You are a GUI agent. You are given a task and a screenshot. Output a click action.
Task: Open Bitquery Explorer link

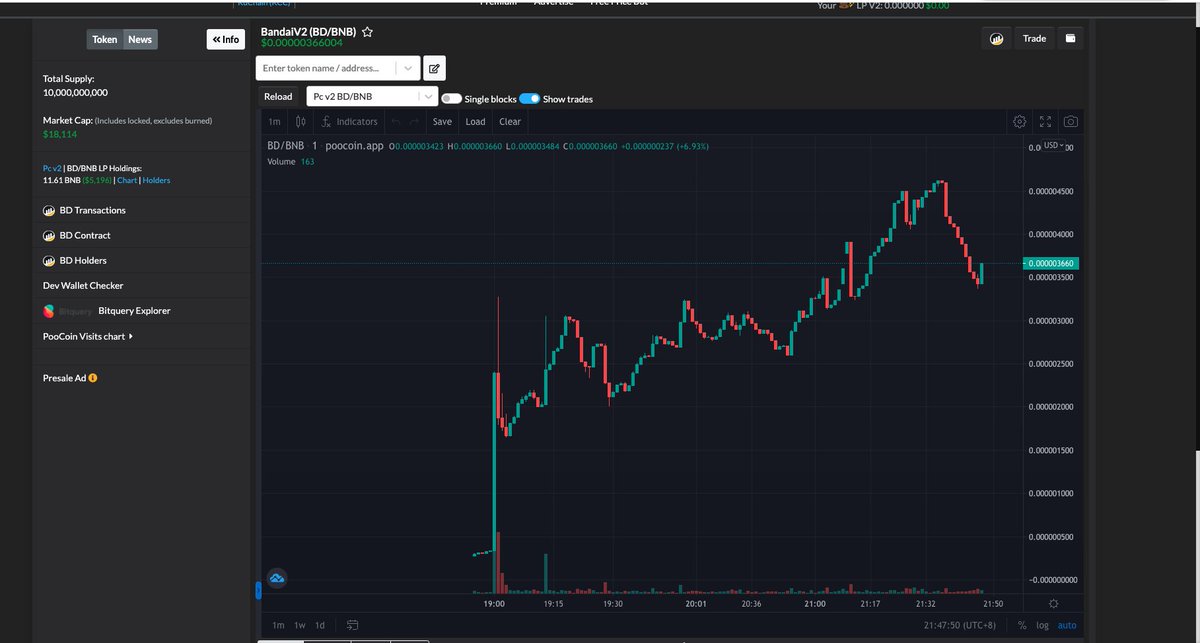point(134,311)
